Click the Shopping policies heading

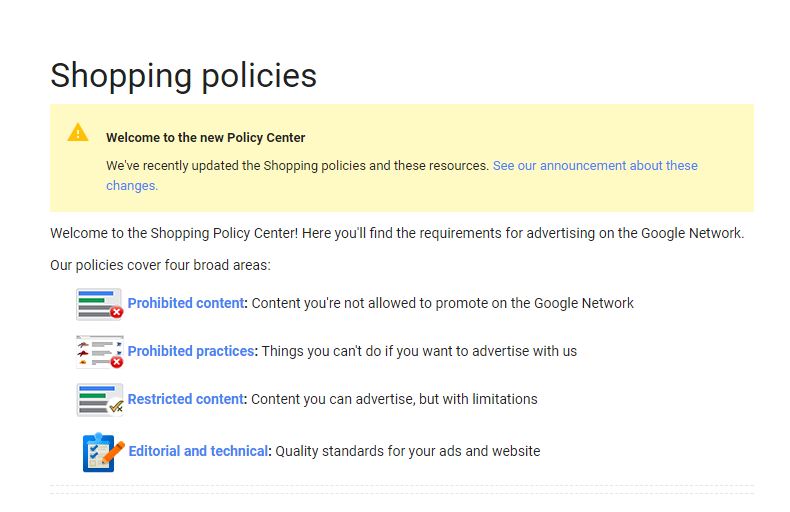tap(183, 75)
